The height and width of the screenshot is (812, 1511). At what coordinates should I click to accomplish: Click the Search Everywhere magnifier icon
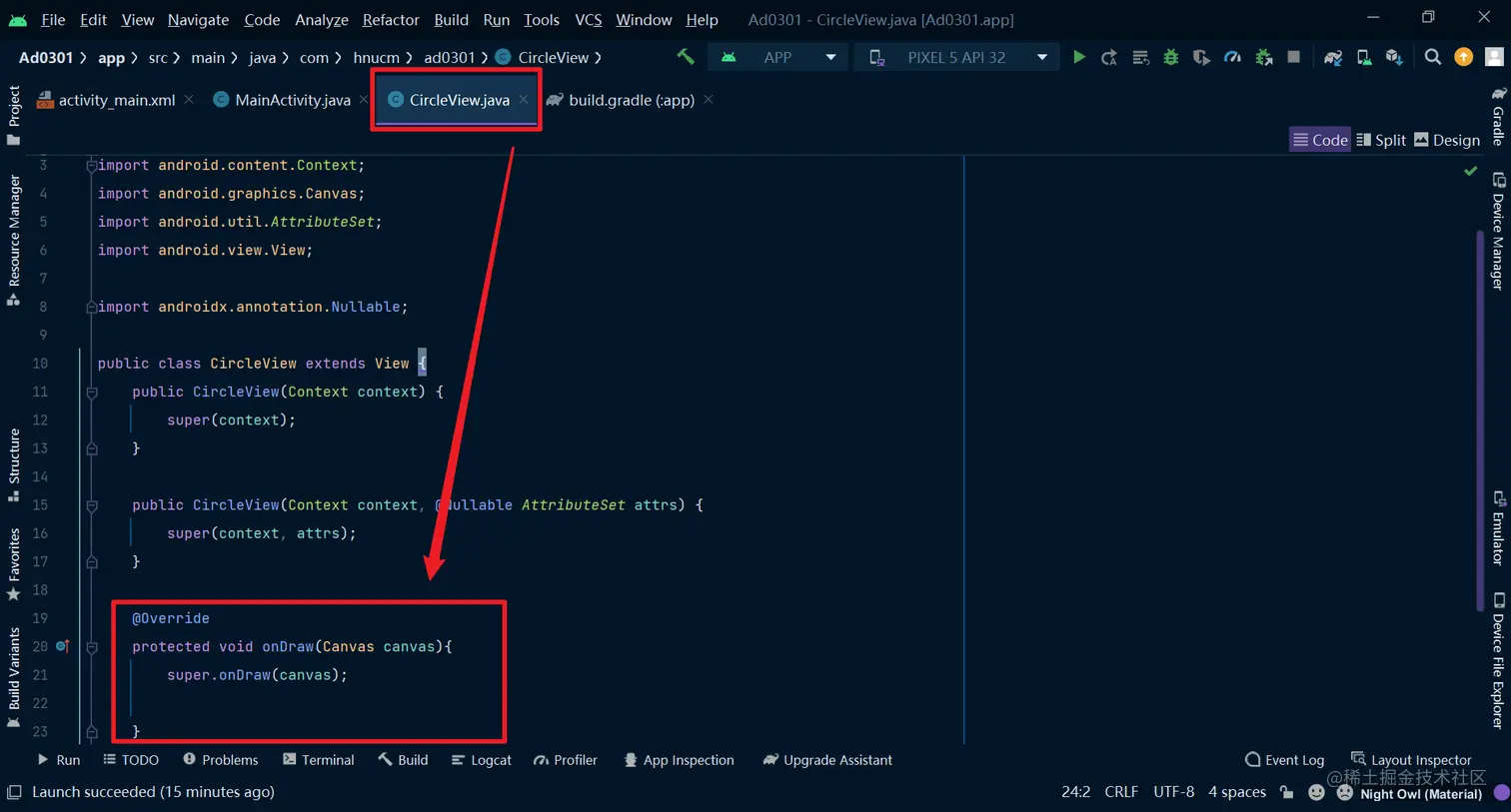point(1433,57)
